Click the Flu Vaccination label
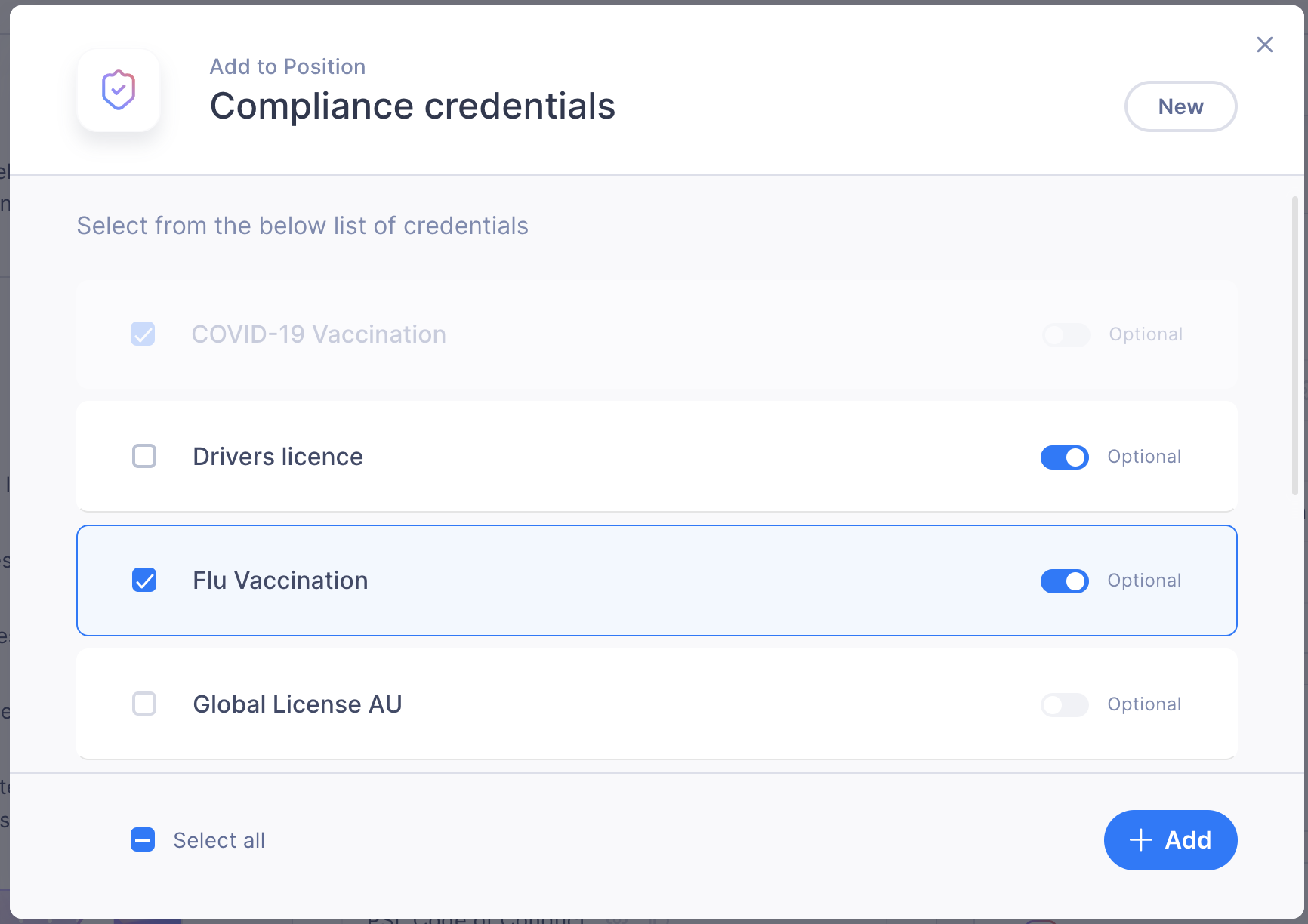This screenshot has height=924, width=1308. pos(280,581)
